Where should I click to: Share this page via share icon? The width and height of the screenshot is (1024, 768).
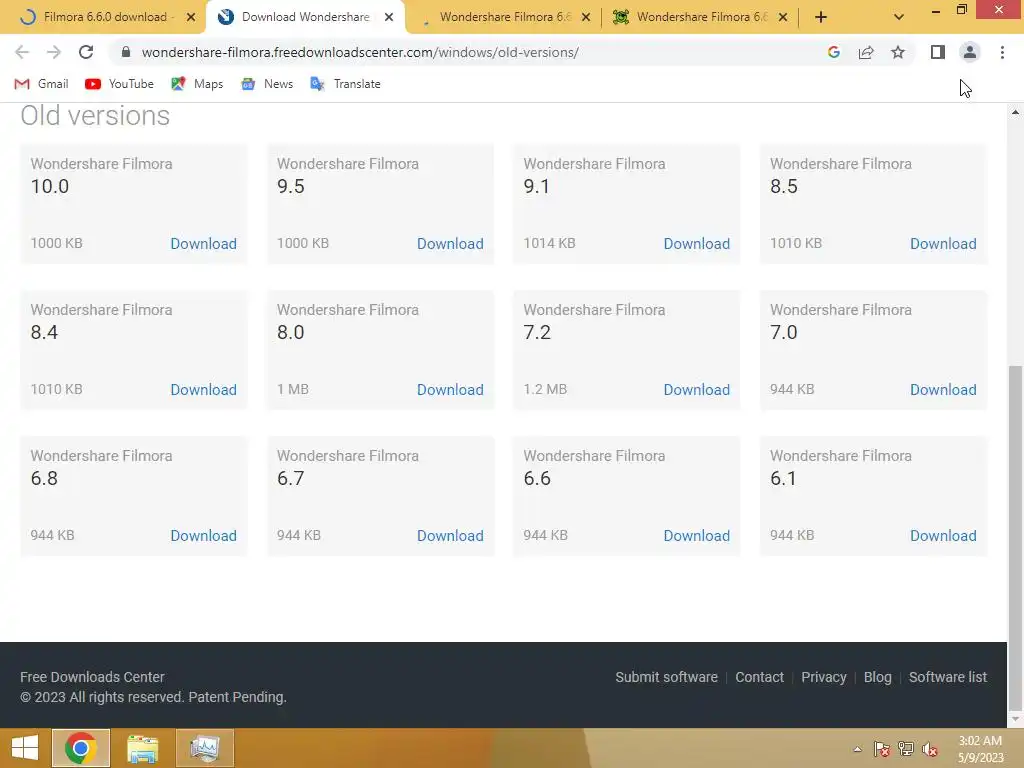click(866, 52)
